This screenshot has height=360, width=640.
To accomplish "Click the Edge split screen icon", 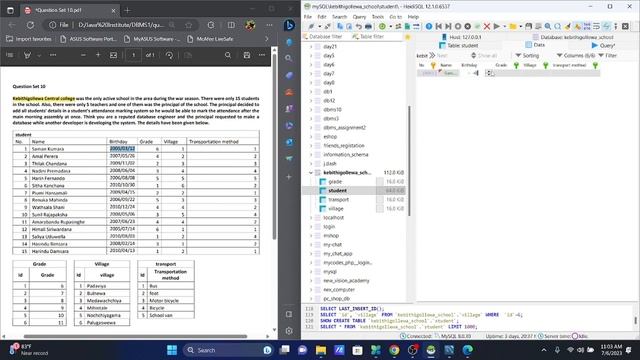I will pyautogui.click(x=231, y=25).
